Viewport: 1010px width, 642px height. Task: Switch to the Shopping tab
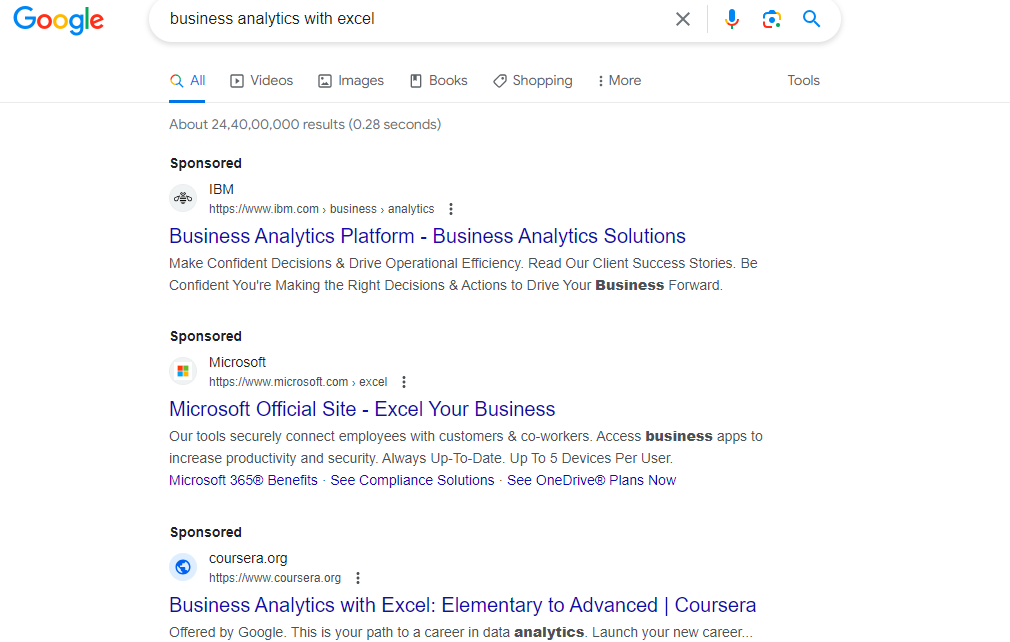coord(533,80)
